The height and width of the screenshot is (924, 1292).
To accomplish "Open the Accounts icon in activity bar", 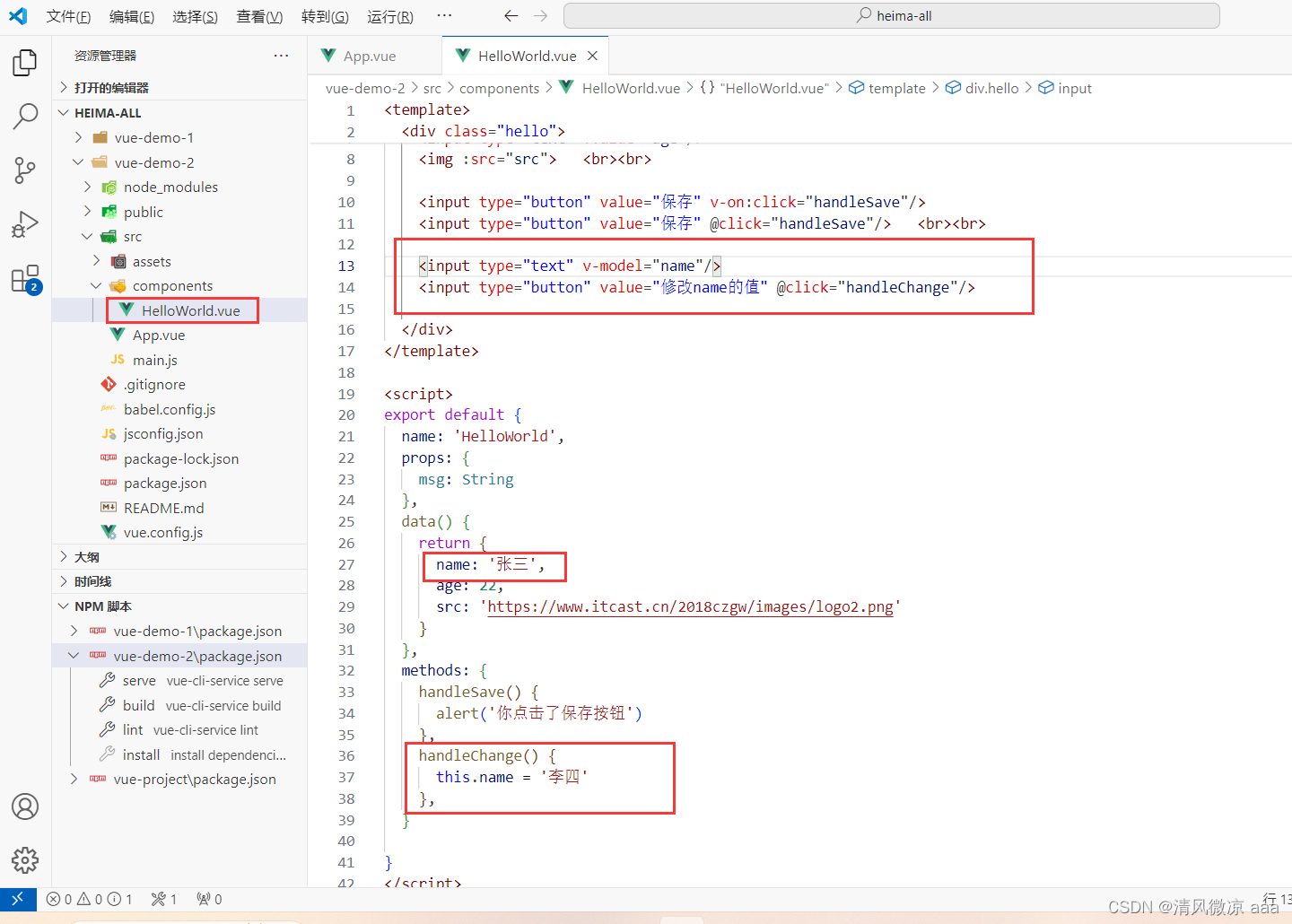I will 25,806.
